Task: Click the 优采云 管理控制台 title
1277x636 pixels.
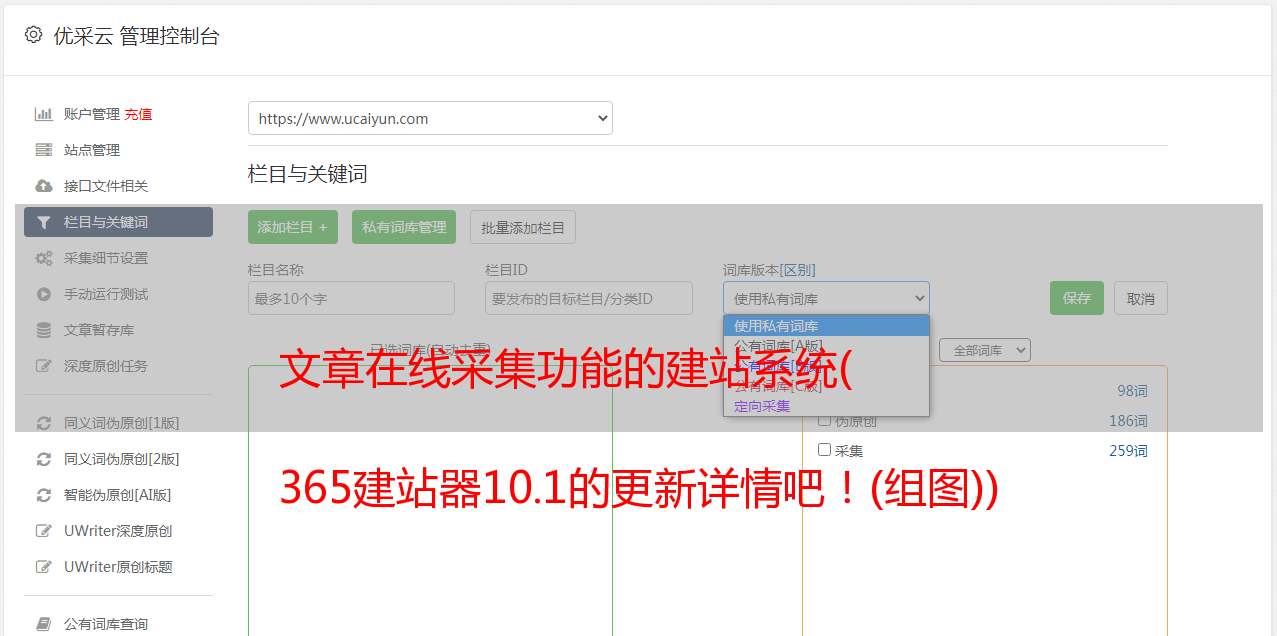Action: (136, 36)
